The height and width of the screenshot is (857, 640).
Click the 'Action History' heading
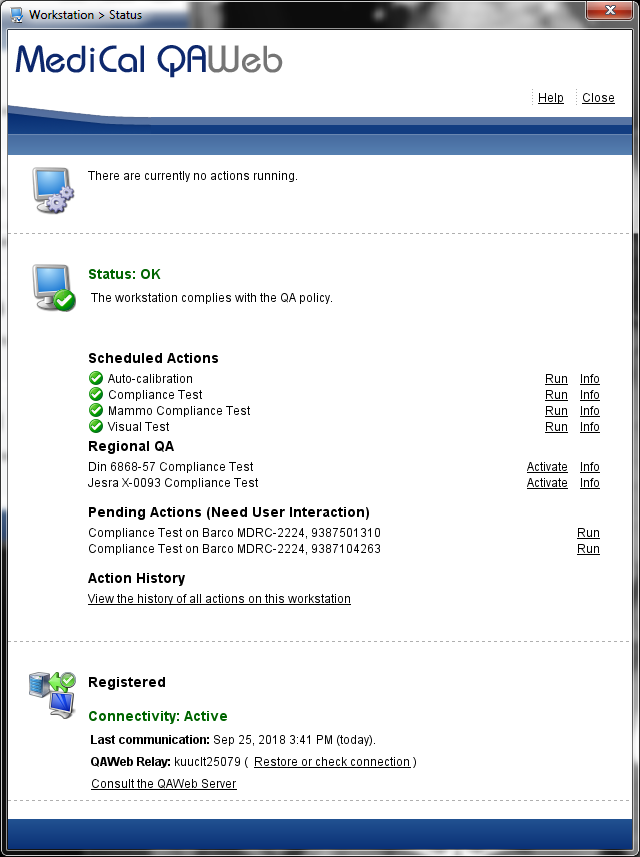click(x=137, y=578)
